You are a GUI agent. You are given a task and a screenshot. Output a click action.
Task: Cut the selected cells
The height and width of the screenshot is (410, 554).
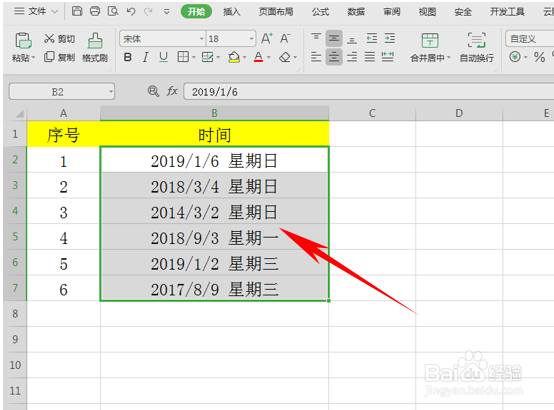coord(59,39)
